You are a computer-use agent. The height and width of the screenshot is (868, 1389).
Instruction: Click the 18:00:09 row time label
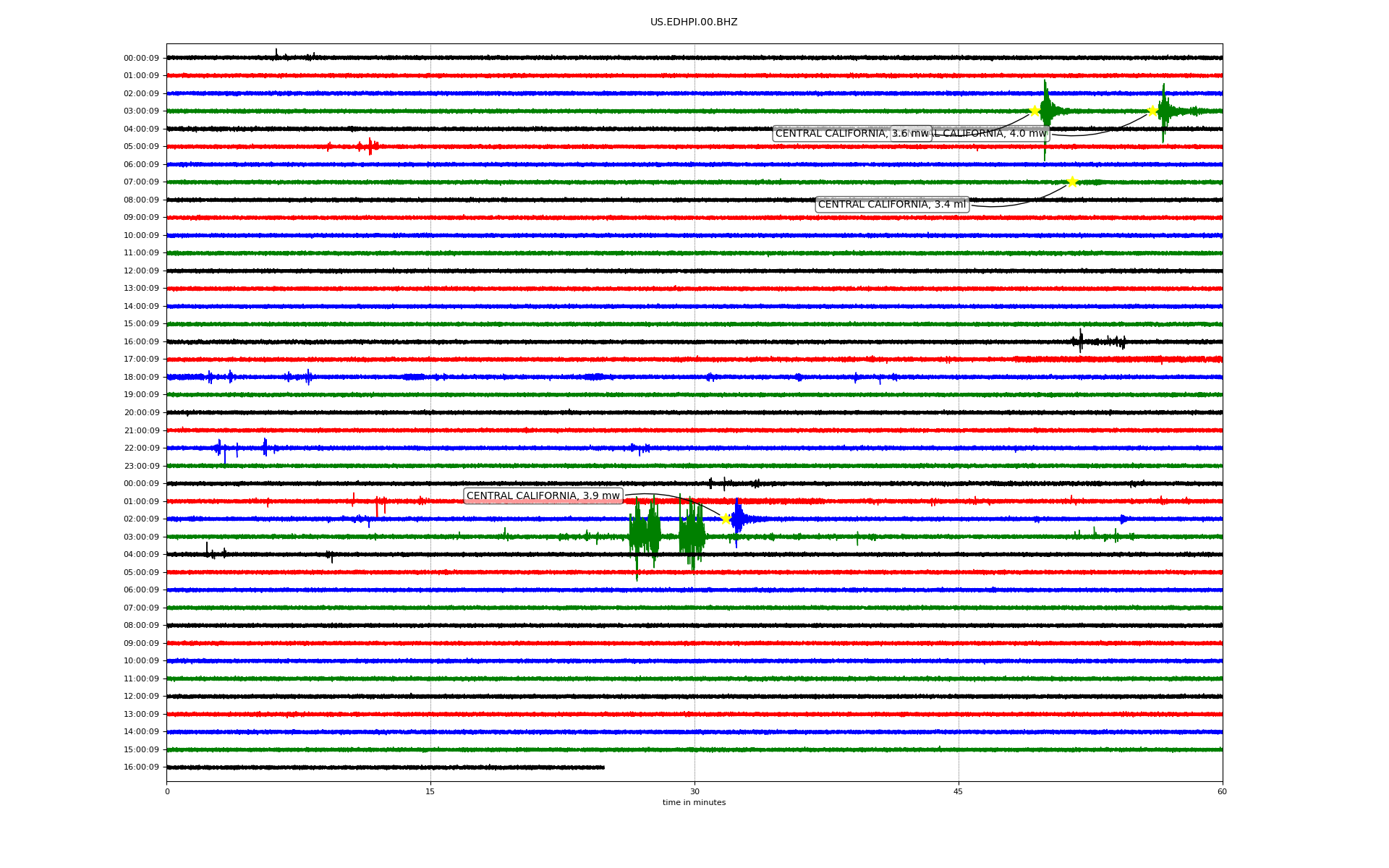click(141, 378)
